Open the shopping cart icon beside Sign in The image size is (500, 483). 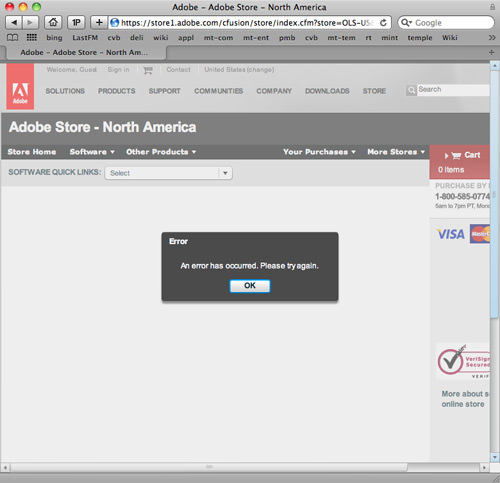point(148,70)
